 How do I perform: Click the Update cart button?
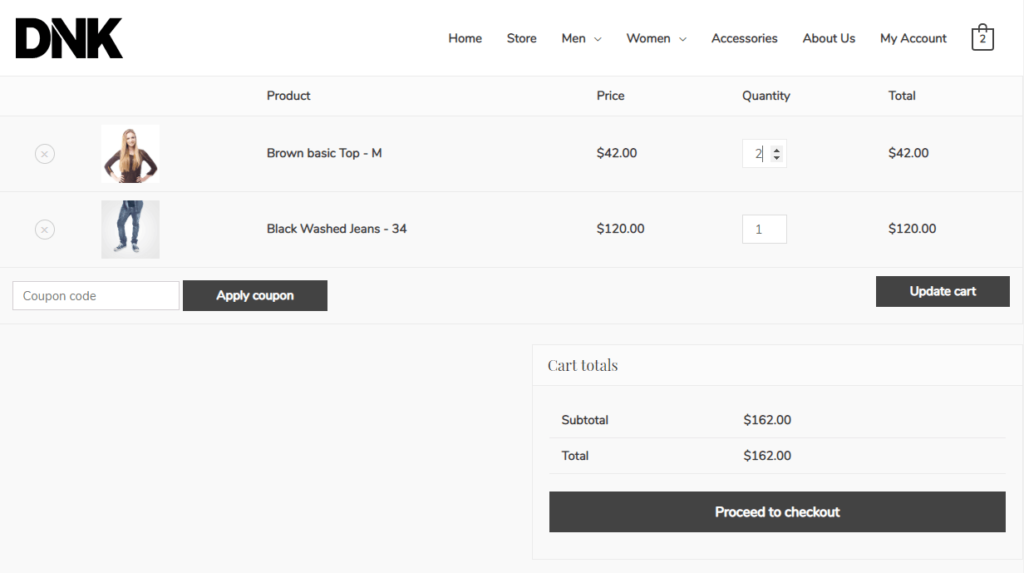(x=942, y=292)
